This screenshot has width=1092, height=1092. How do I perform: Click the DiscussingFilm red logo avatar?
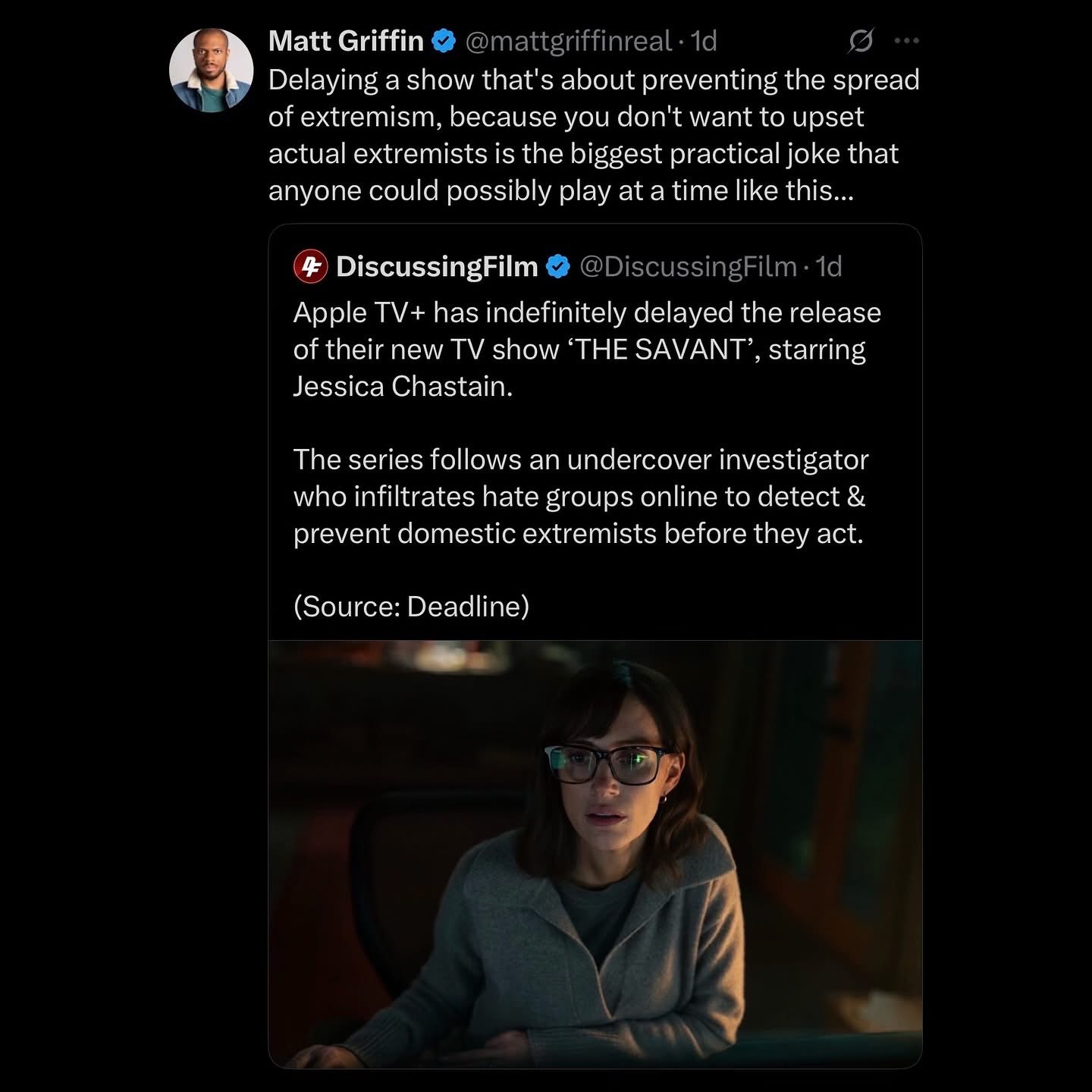[x=310, y=266]
